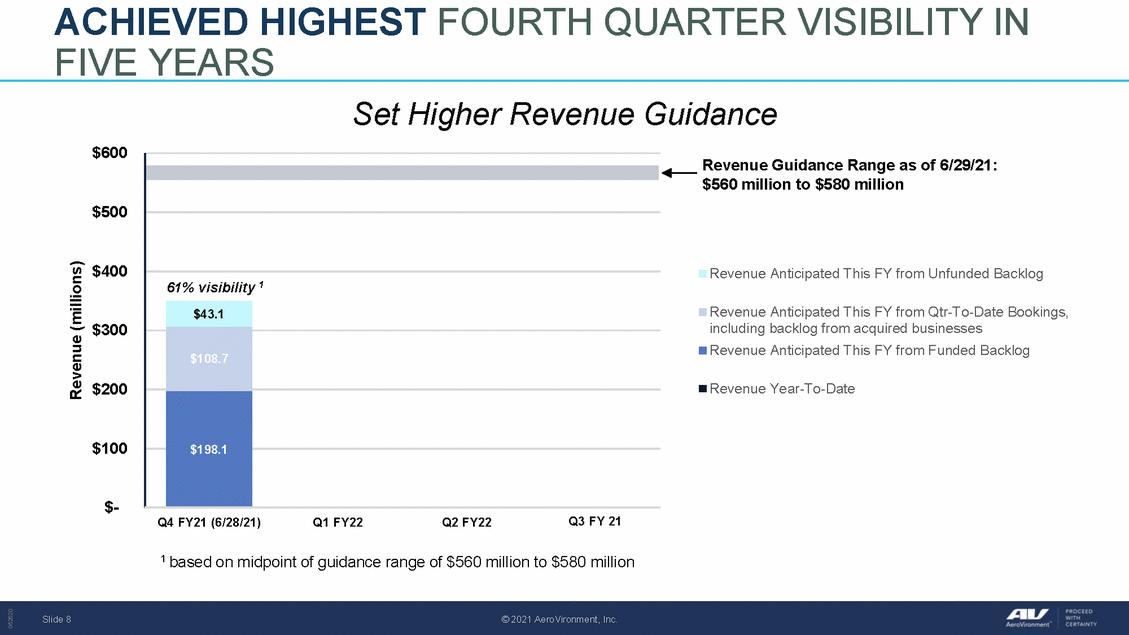Click the AeroVironment AV logo
The image size is (1129, 635).
click(x=1028, y=618)
